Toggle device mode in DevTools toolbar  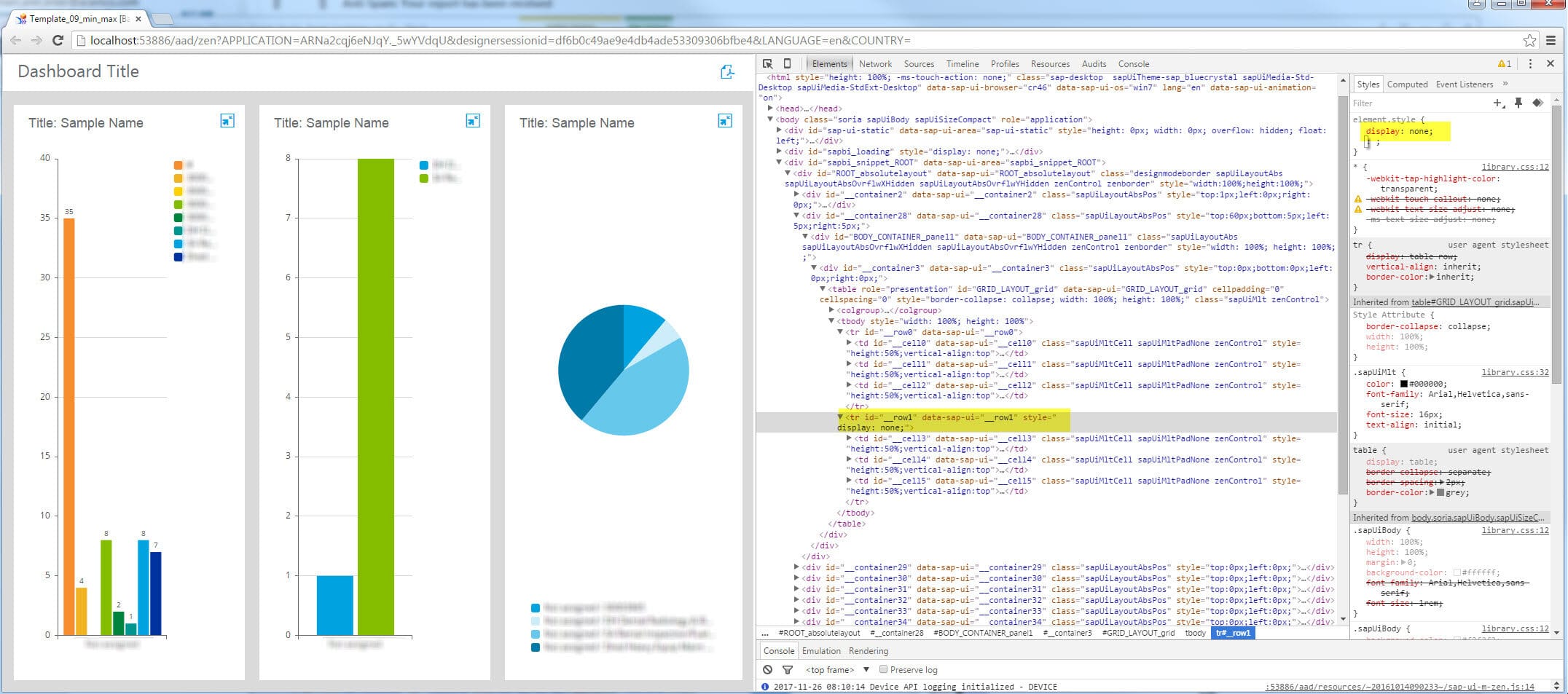787,64
